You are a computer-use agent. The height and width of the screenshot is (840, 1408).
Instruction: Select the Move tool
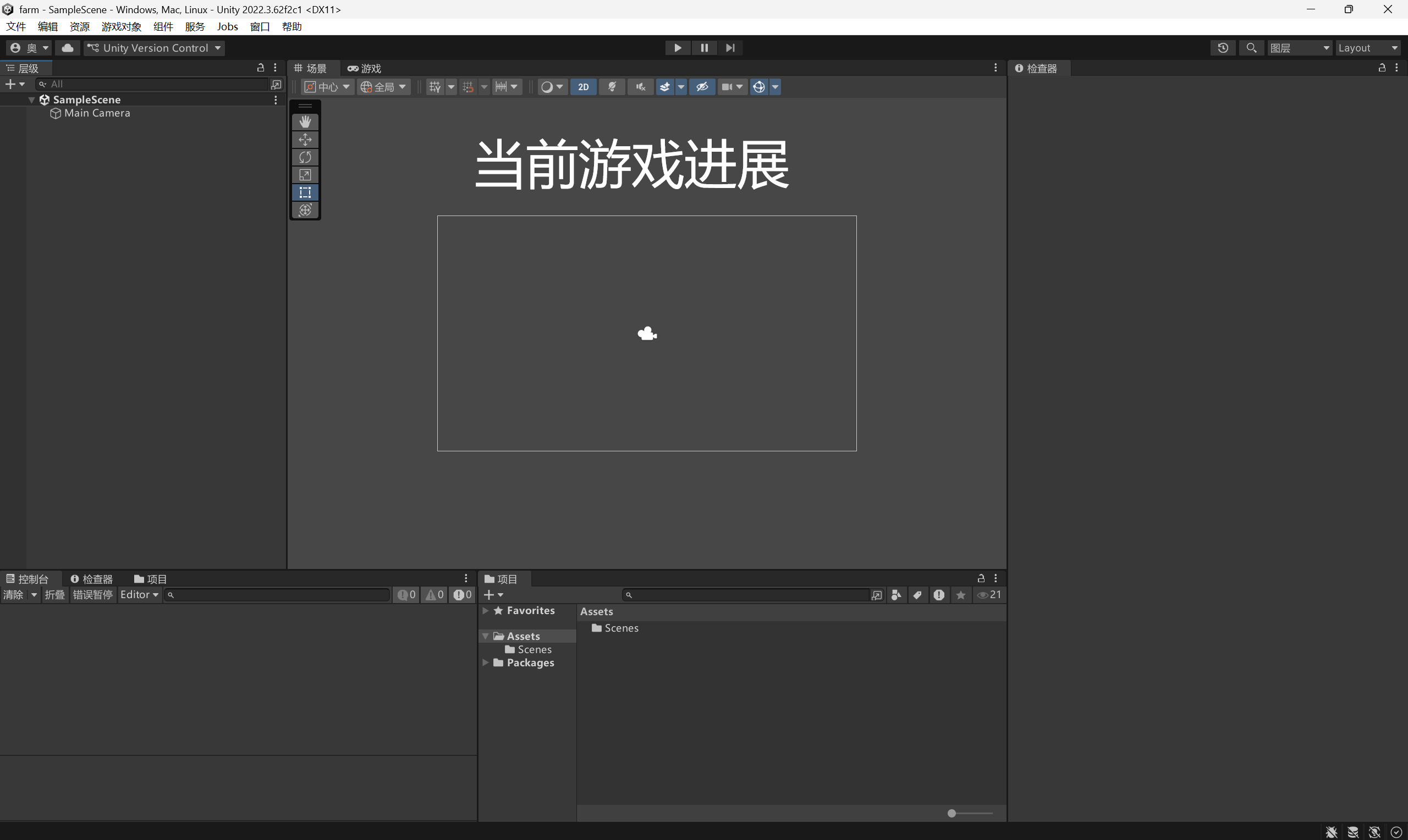coord(305,139)
